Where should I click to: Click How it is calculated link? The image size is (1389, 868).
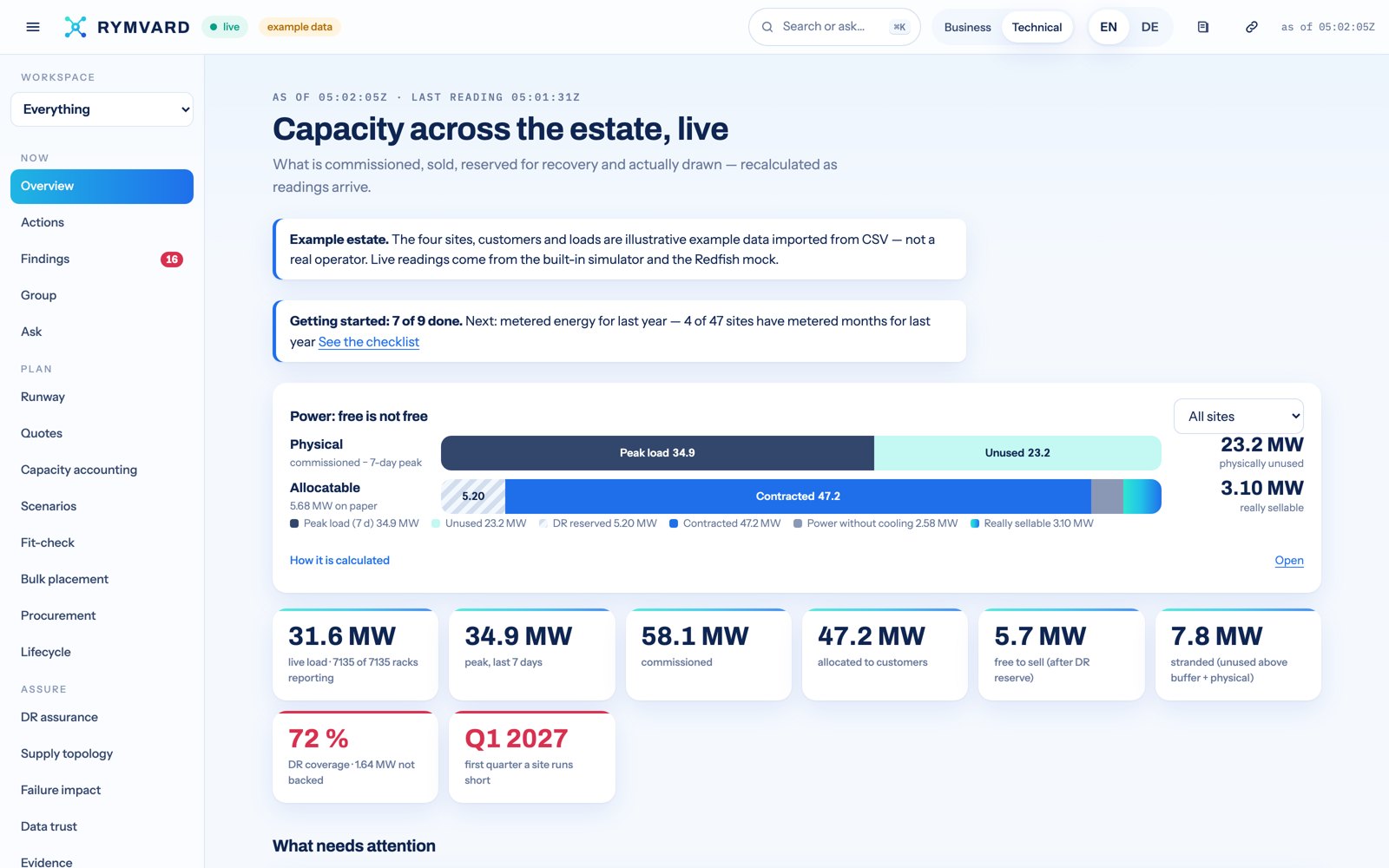point(339,561)
